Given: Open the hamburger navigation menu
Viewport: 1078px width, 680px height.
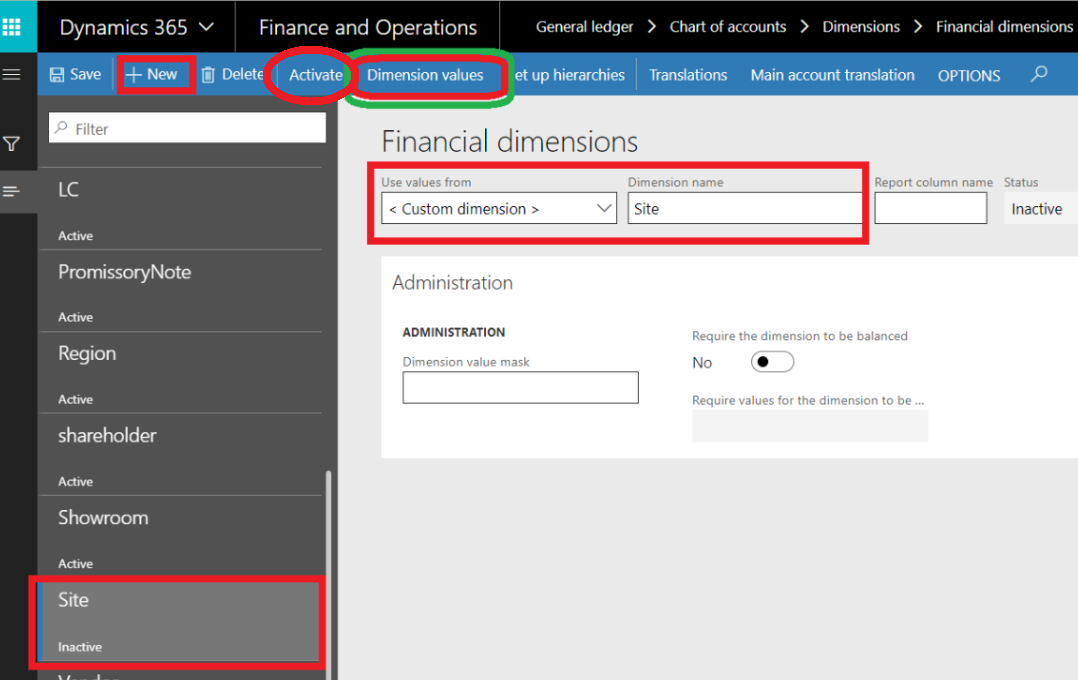Looking at the screenshot, I should click(12, 74).
